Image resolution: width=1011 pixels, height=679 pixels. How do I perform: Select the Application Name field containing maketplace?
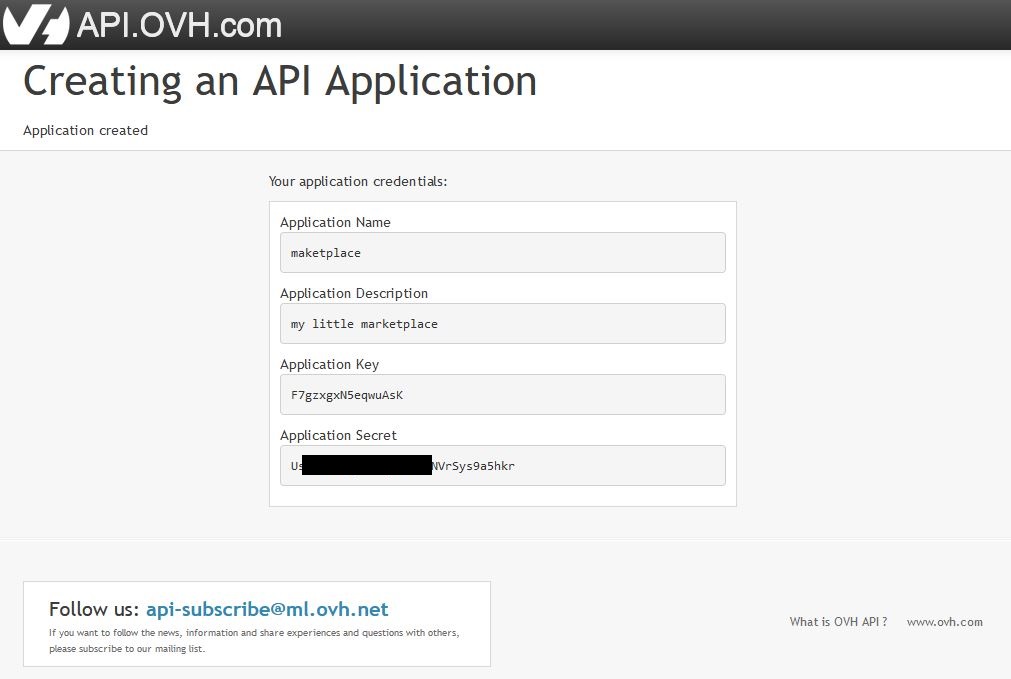tap(502, 253)
